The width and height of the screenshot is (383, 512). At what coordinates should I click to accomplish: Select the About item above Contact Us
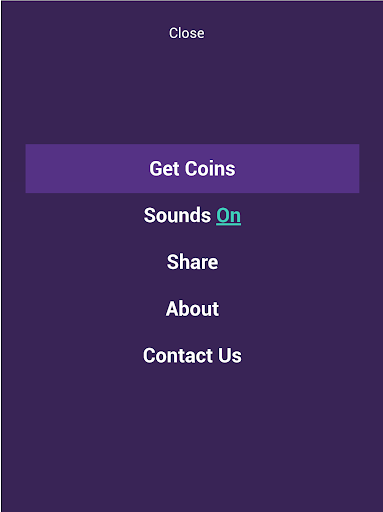[192, 309]
